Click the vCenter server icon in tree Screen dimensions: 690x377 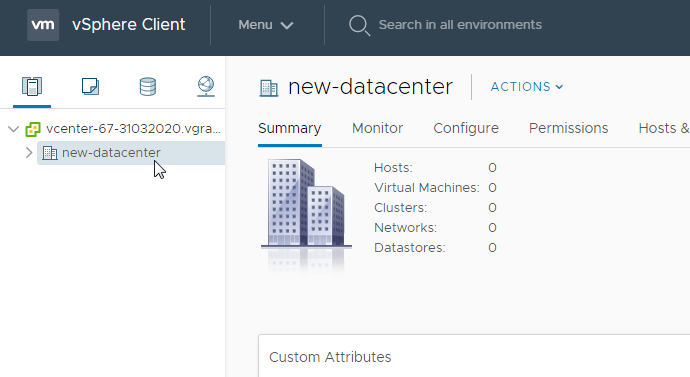pos(33,129)
